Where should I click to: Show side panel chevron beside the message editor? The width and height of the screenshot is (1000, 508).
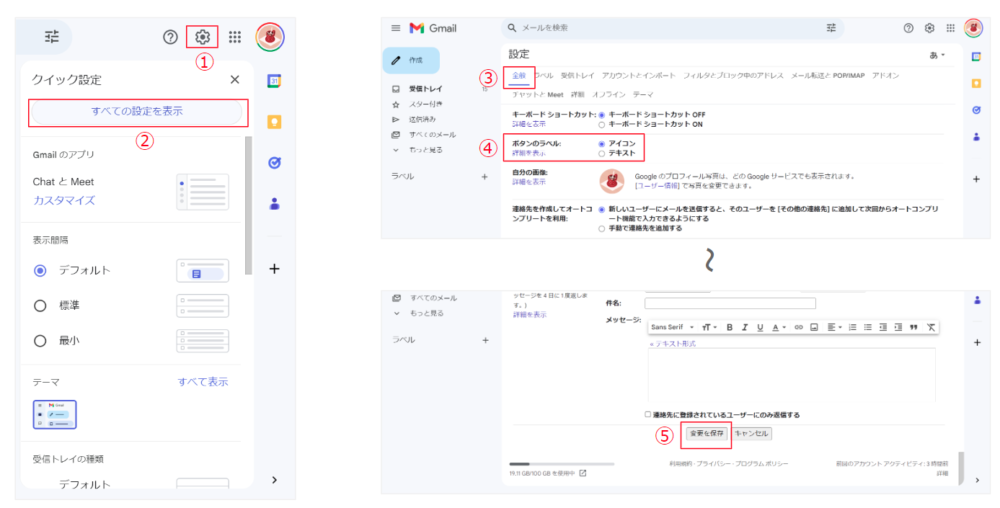[x=977, y=480]
